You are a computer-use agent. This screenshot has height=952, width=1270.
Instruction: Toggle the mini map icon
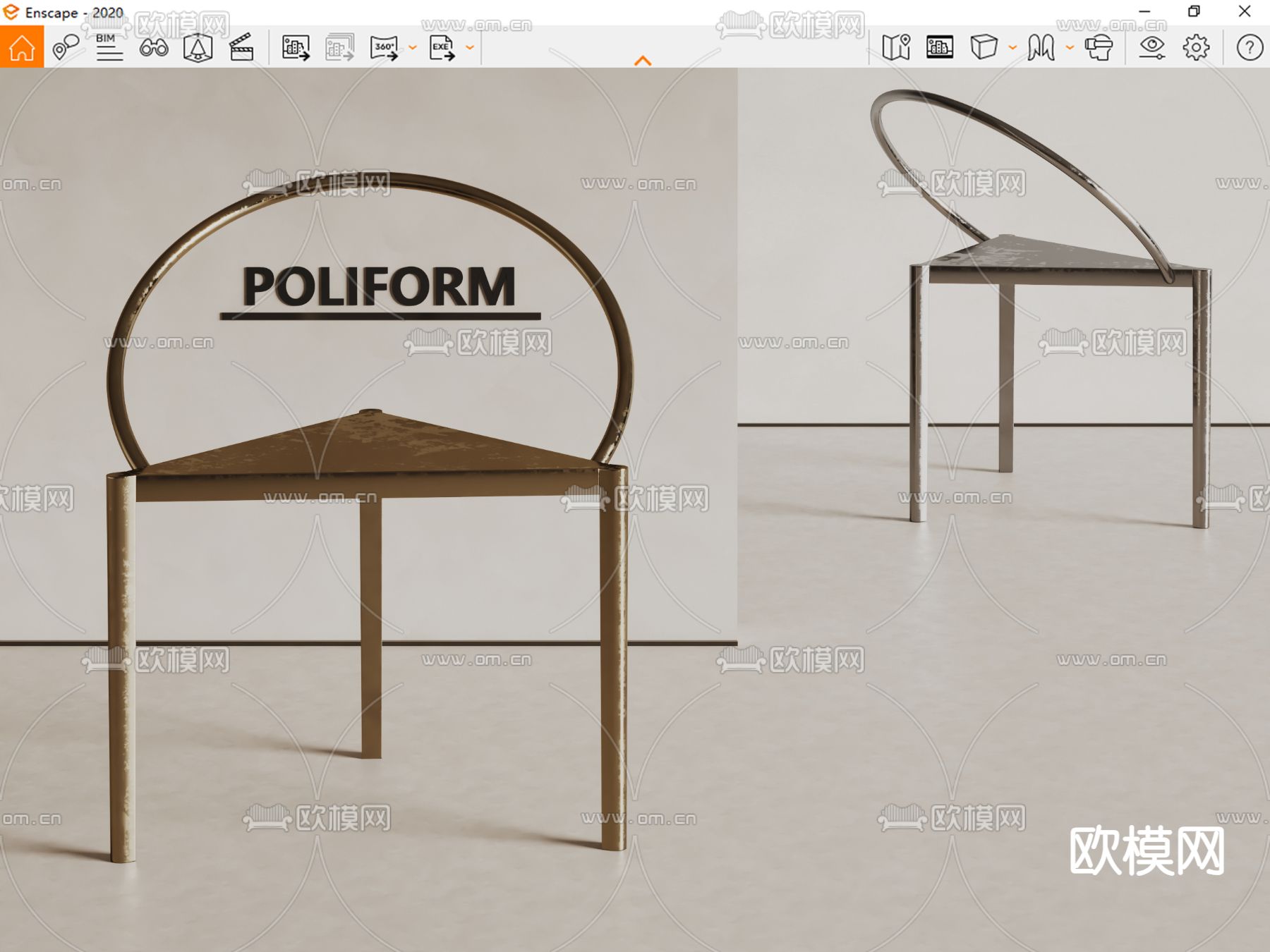coord(896,47)
